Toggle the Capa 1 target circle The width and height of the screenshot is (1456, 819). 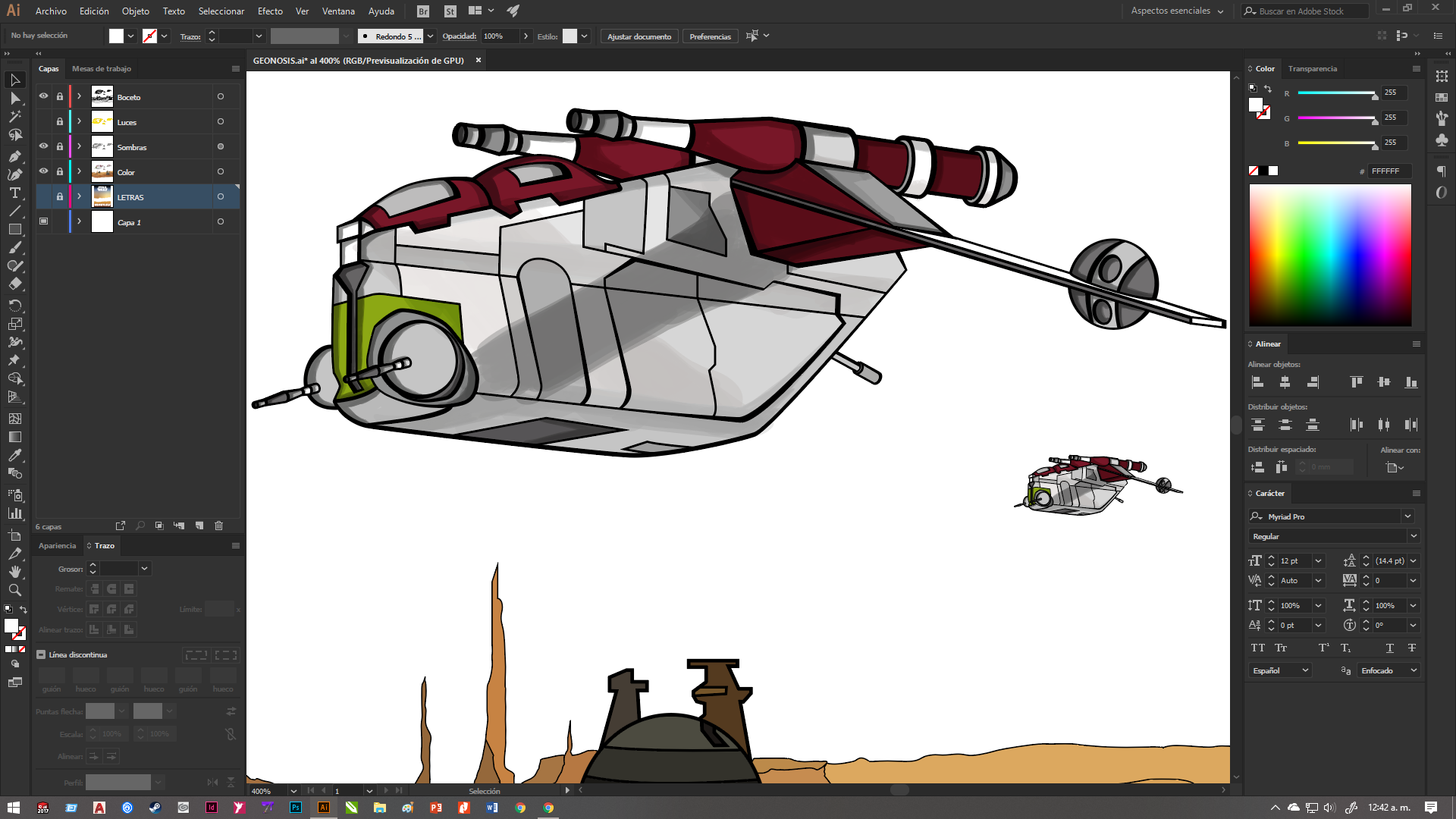[221, 221]
